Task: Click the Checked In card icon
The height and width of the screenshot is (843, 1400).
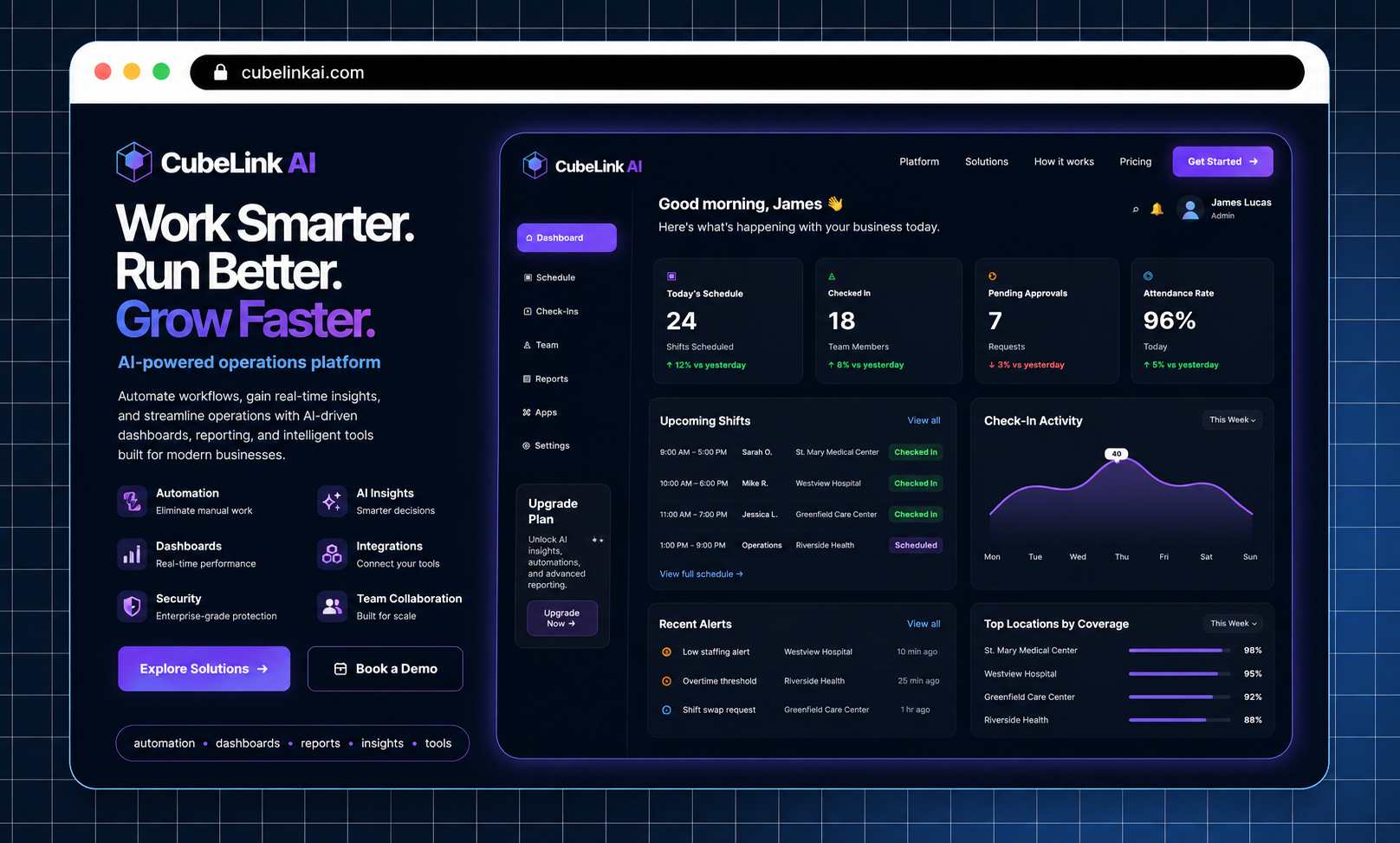Action: (832, 276)
